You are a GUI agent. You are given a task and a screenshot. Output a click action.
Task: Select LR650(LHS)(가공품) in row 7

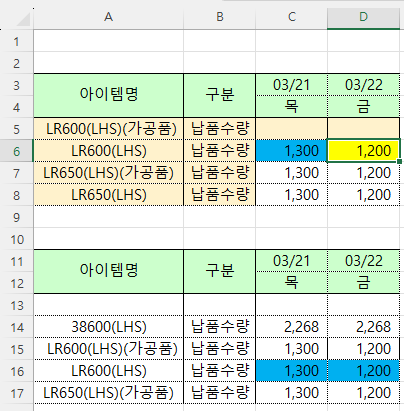[x=108, y=173]
